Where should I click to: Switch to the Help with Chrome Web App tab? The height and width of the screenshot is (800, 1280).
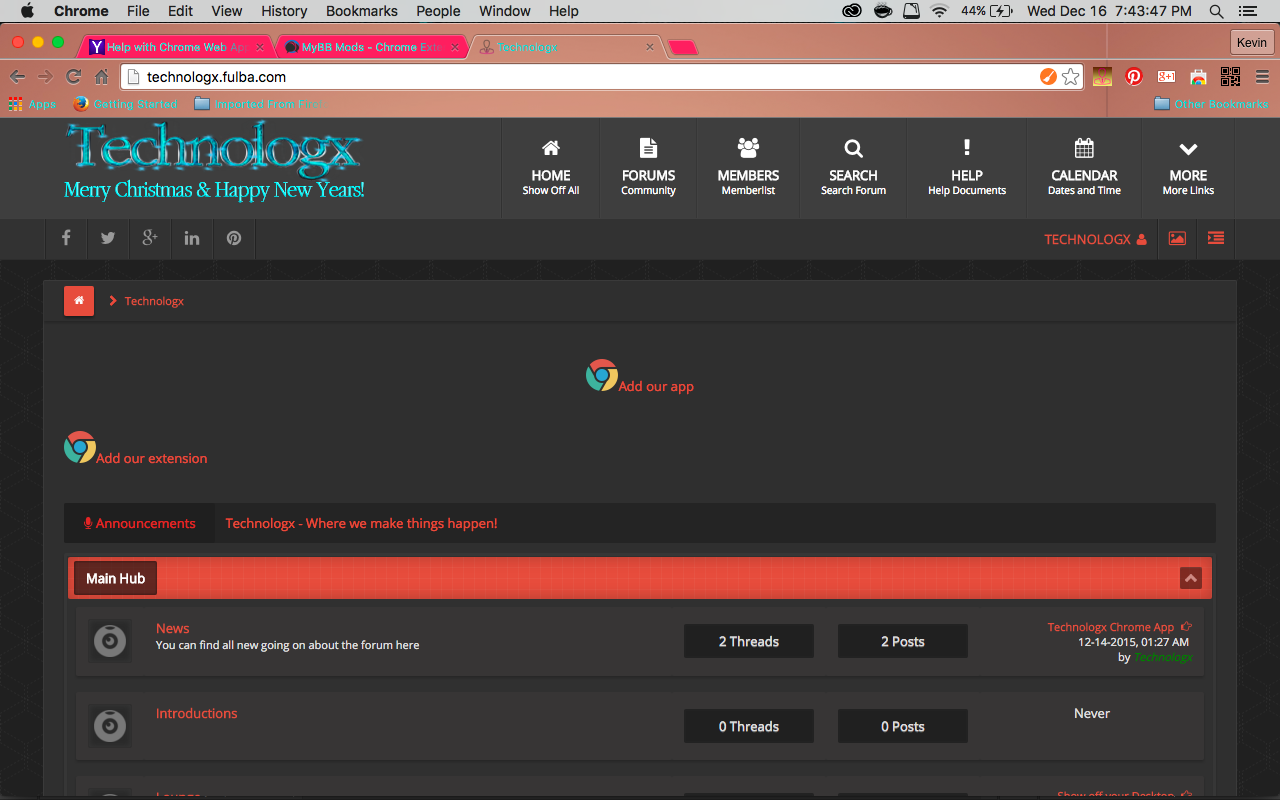click(x=175, y=47)
